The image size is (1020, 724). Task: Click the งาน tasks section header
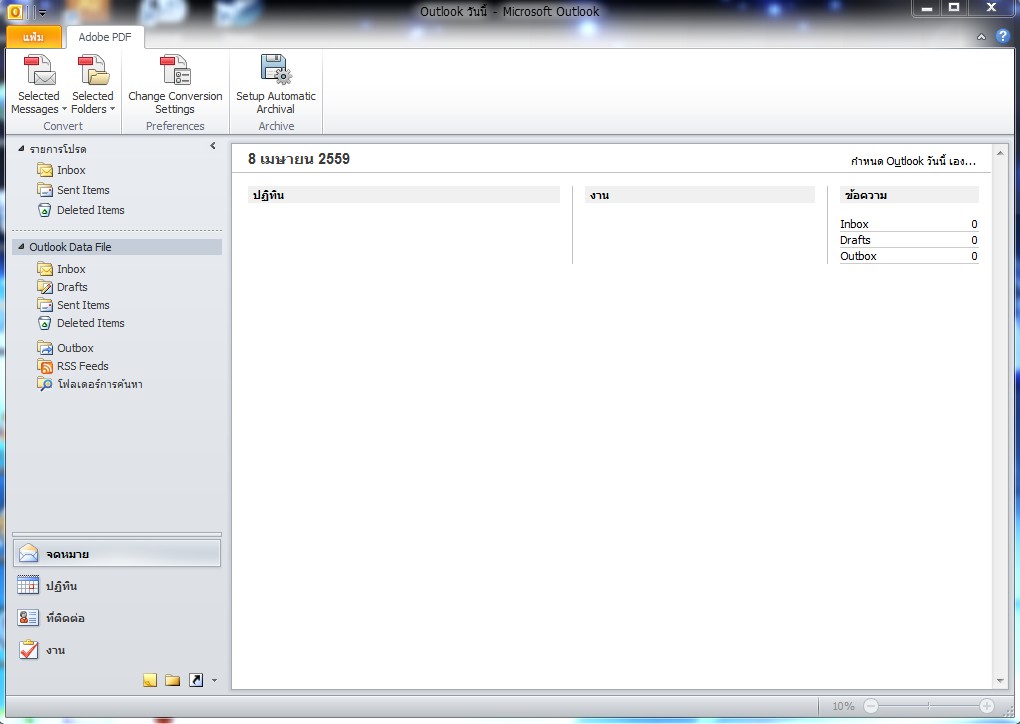click(699, 195)
